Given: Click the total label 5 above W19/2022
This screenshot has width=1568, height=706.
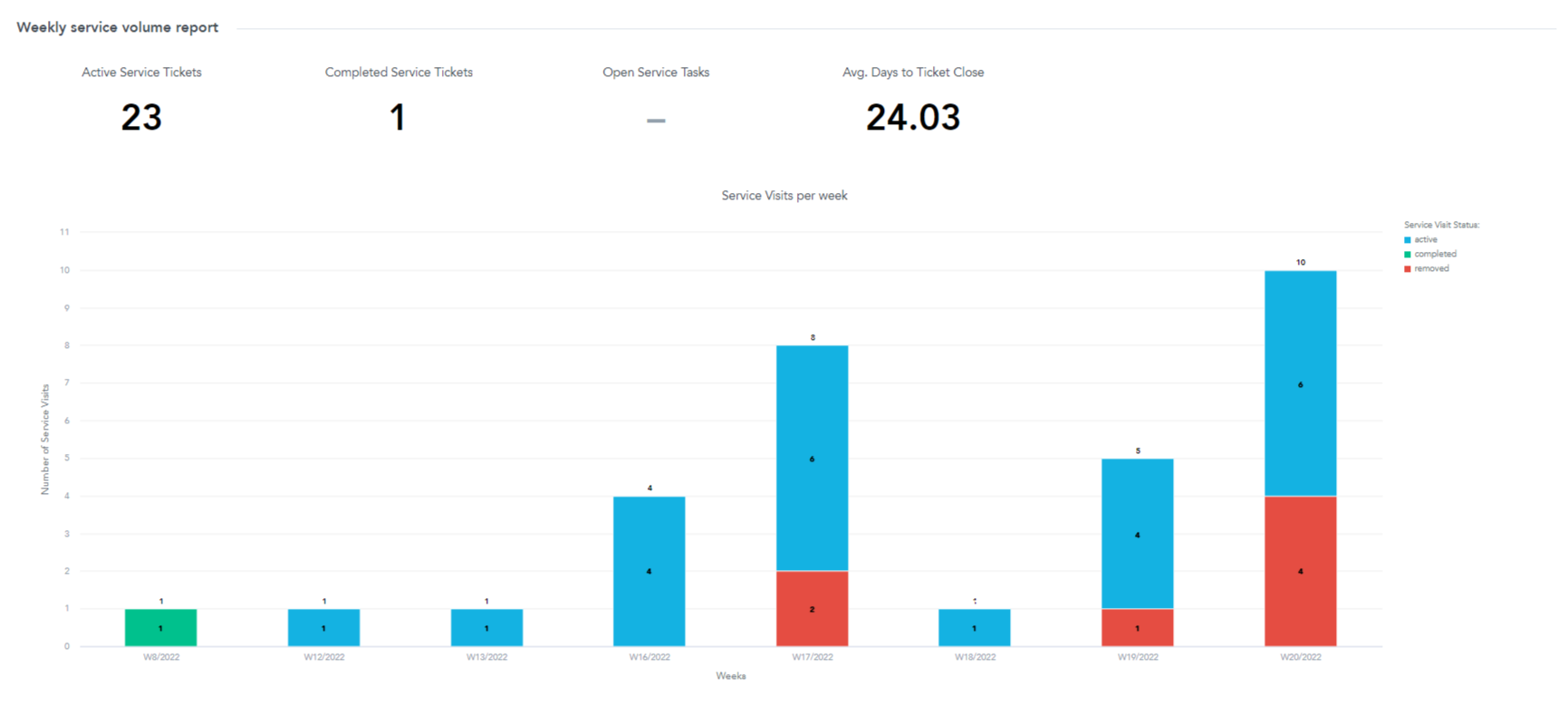Looking at the screenshot, I should [x=1138, y=450].
